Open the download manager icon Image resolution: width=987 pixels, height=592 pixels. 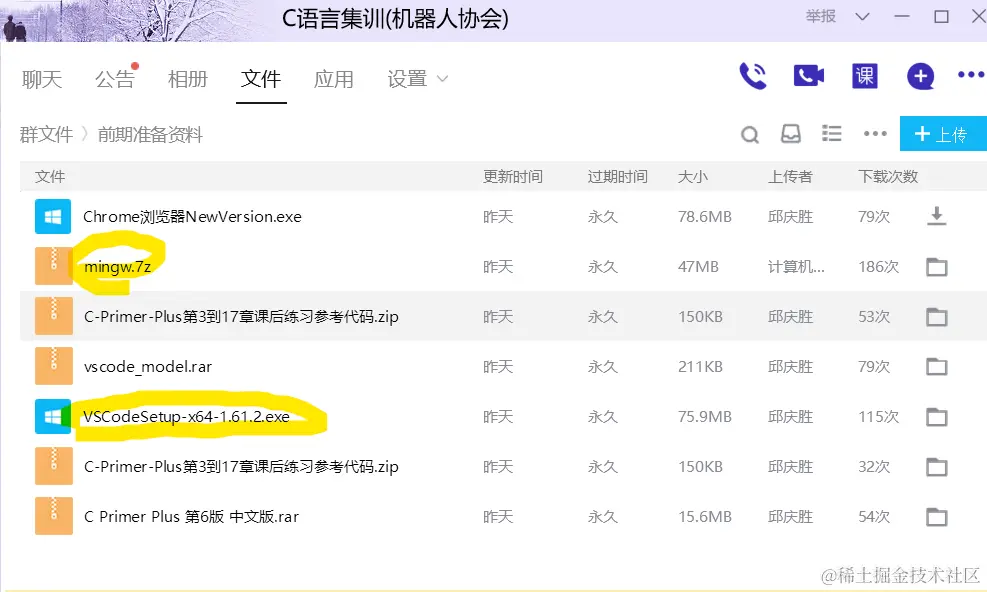(x=791, y=133)
